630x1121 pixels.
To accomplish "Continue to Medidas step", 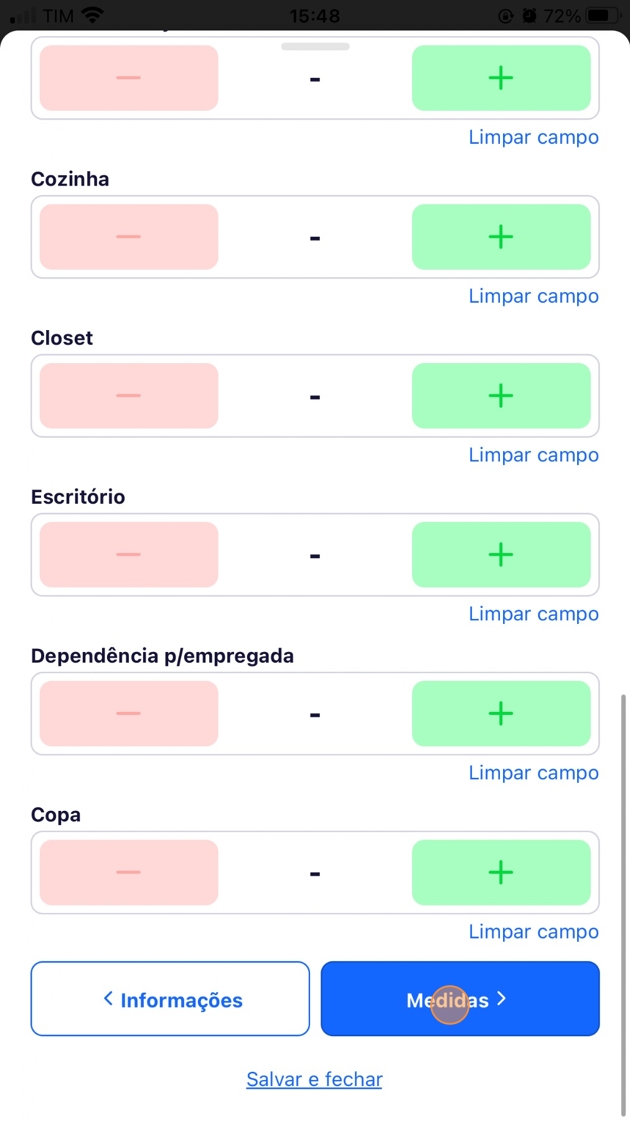I will [x=460, y=999].
